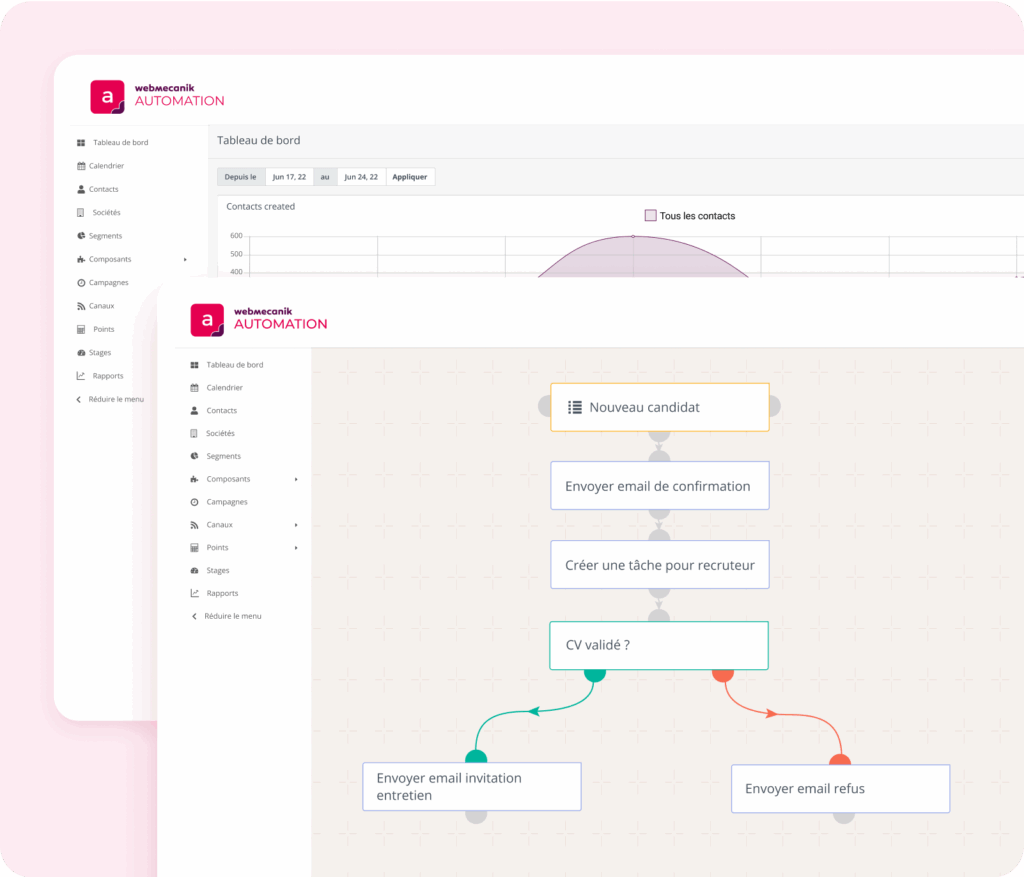Click the Tous les contacts legend color box

(650, 216)
